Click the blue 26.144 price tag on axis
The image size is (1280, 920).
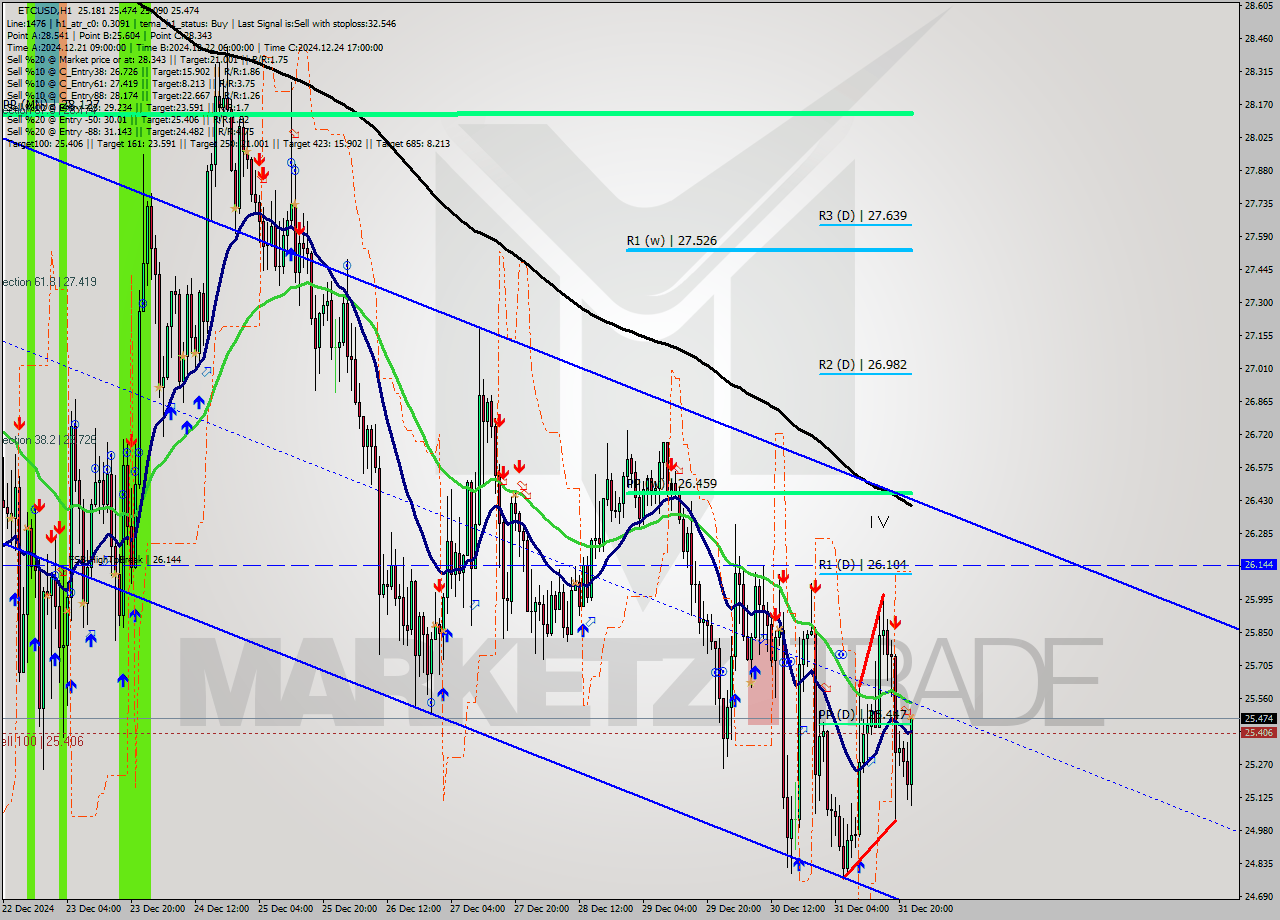pos(1258,565)
